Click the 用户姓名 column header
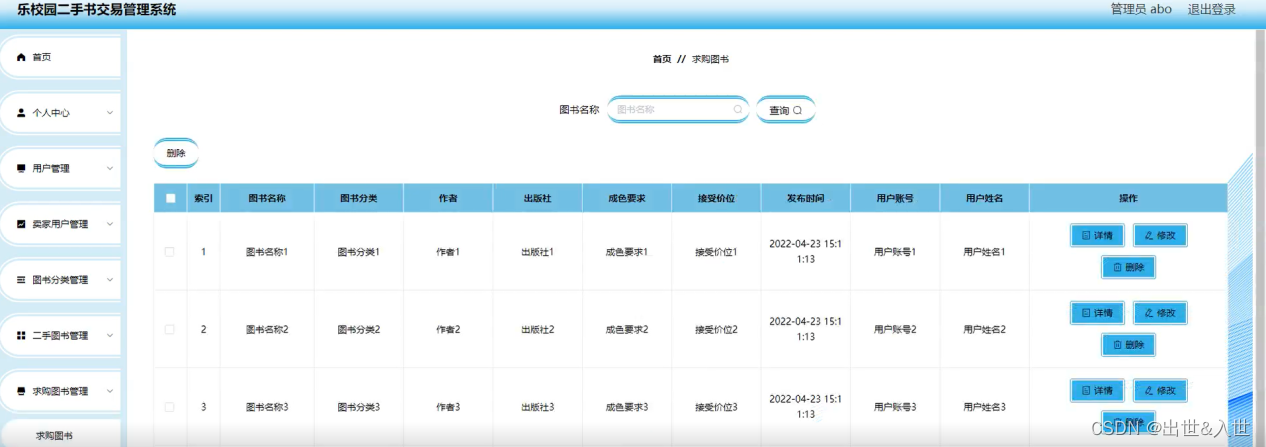This screenshot has height=447, width=1266. click(984, 198)
